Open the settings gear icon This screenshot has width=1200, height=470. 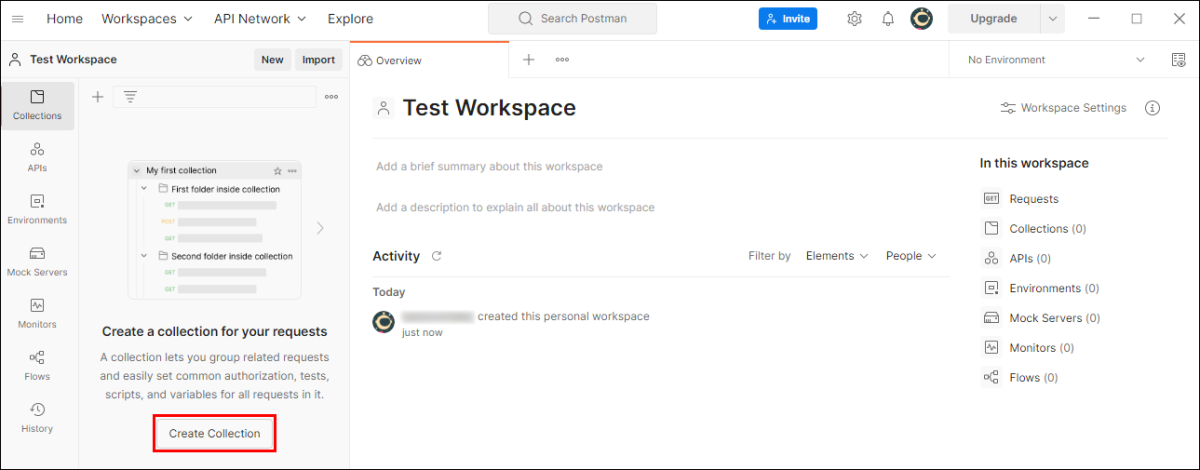tap(854, 18)
